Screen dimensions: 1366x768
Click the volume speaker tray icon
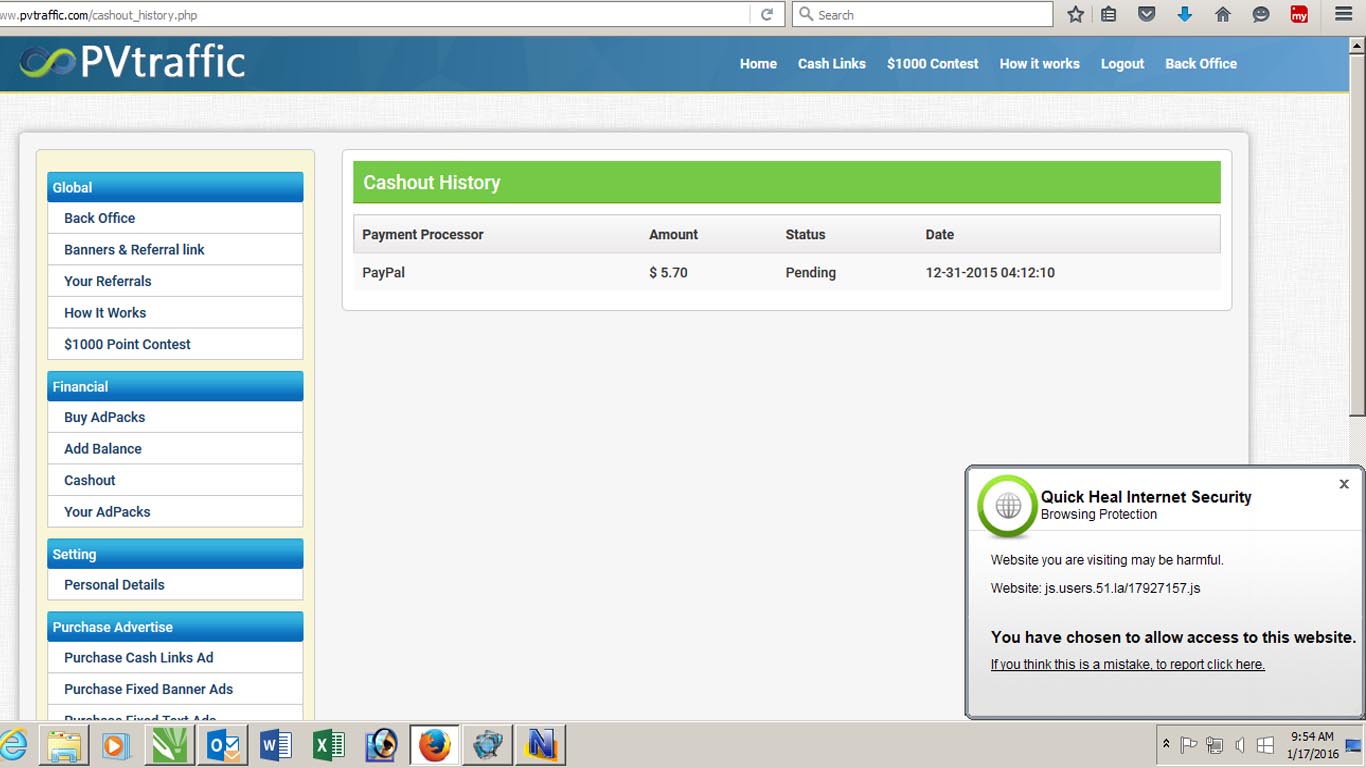point(1240,745)
